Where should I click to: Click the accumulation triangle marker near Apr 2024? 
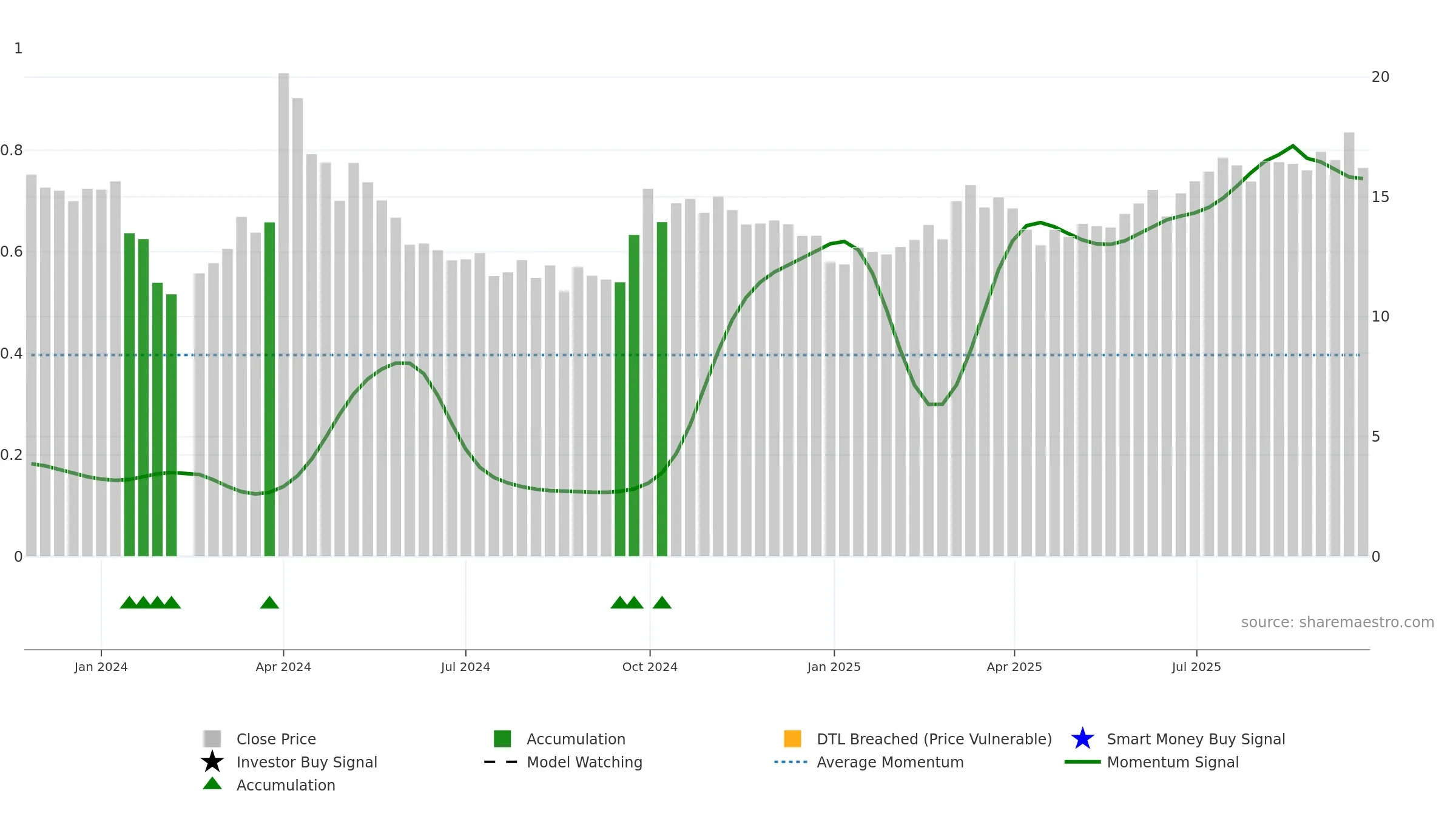tap(269, 602)
